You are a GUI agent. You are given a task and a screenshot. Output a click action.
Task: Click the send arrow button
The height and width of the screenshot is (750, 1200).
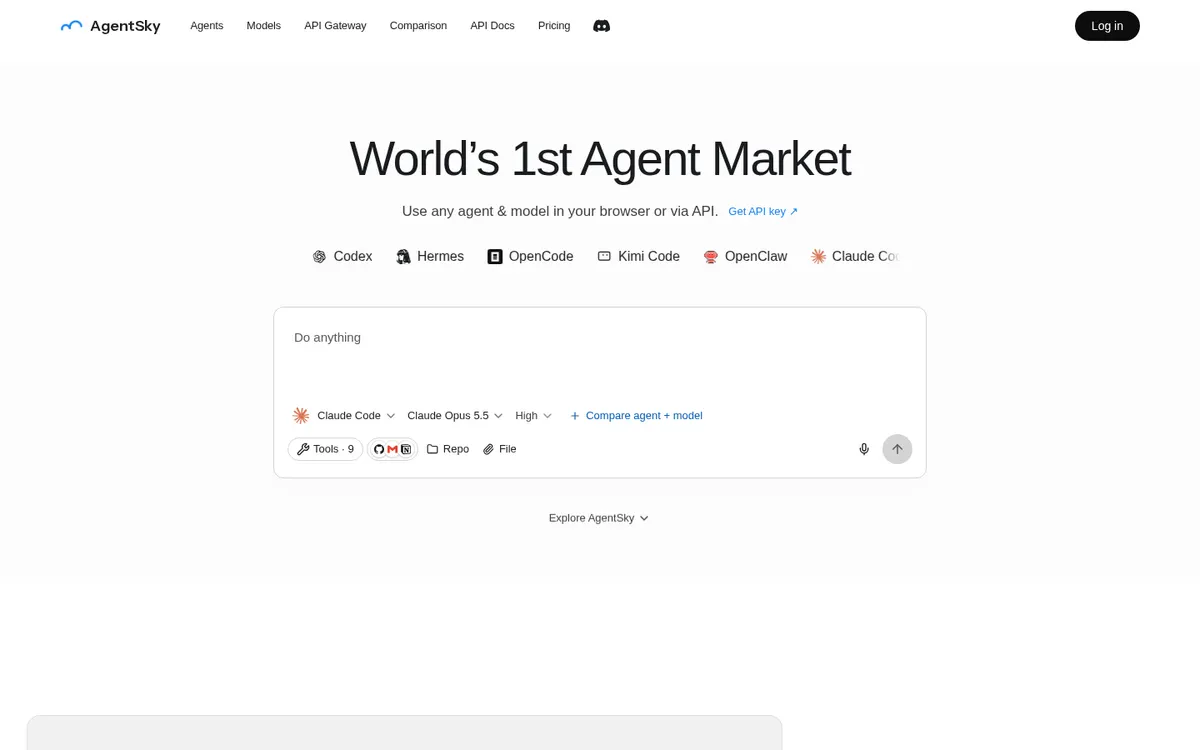[x=897, y=449]
